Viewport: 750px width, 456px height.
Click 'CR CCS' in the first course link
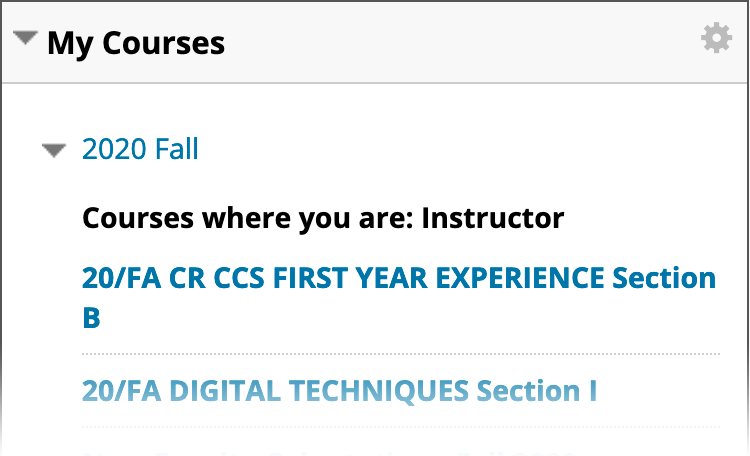click(206, 278)
